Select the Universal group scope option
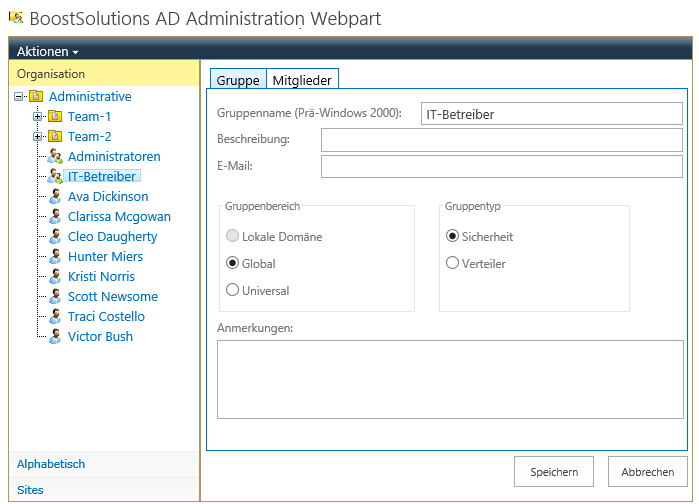Image resolution: width=699 pixels, height=504 pixels. click(x=232, y=290)
